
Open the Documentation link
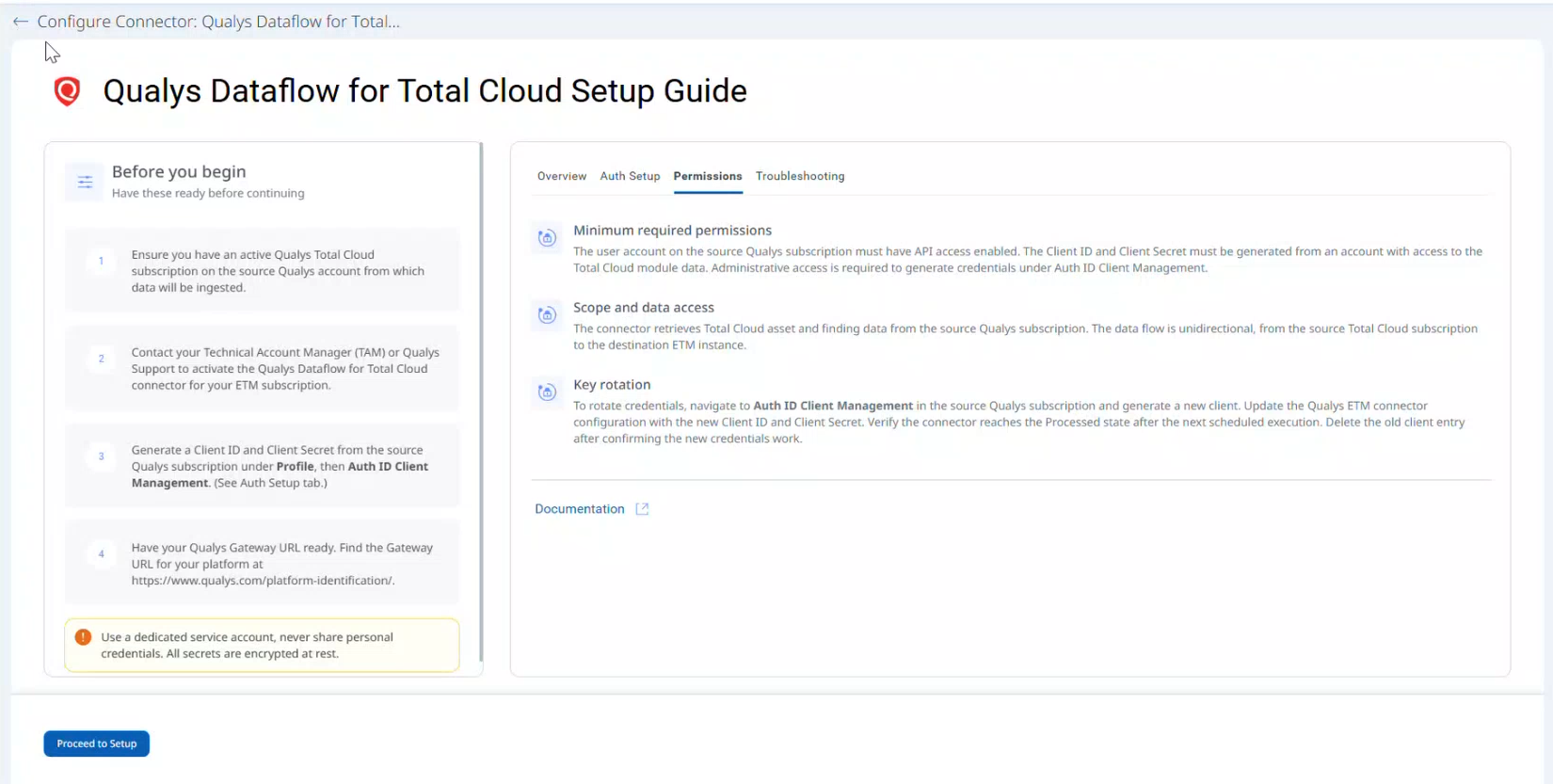[x=580, y=509]
